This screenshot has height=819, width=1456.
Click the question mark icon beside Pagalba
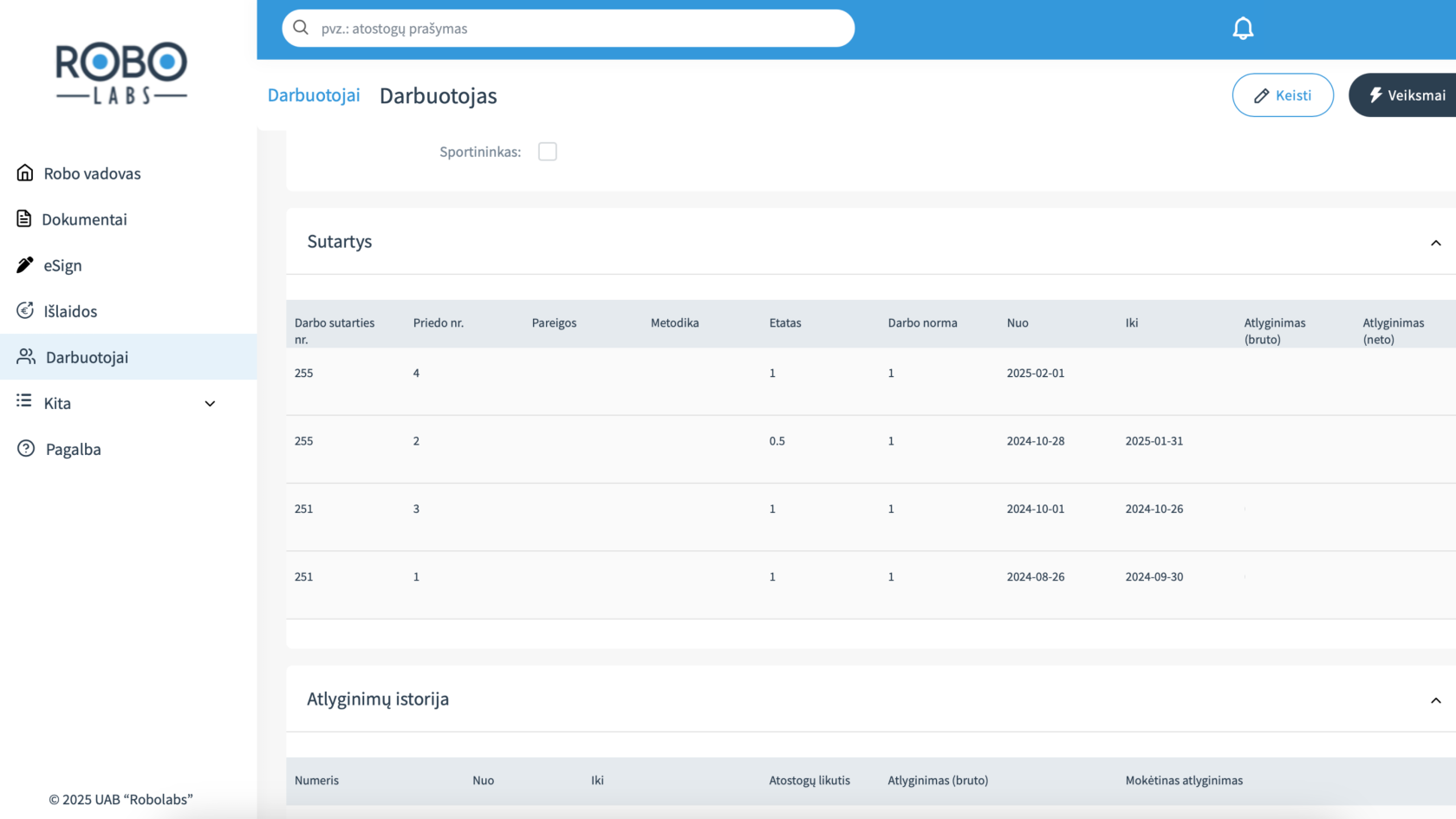(26, 448)
